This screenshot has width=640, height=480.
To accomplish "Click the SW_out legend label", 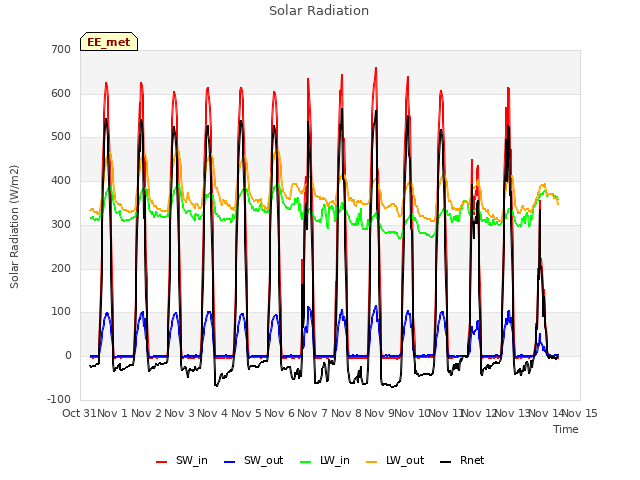I will pos(264,460).
